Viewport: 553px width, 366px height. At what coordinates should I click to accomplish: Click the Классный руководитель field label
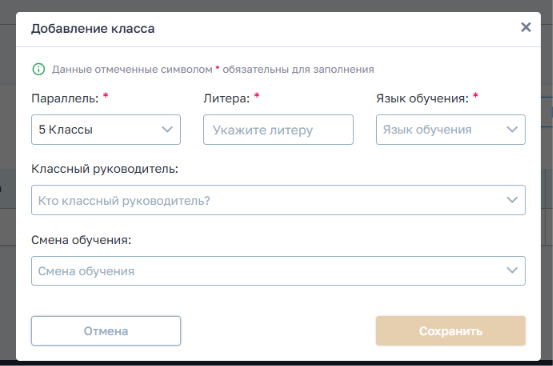(105, 169)
